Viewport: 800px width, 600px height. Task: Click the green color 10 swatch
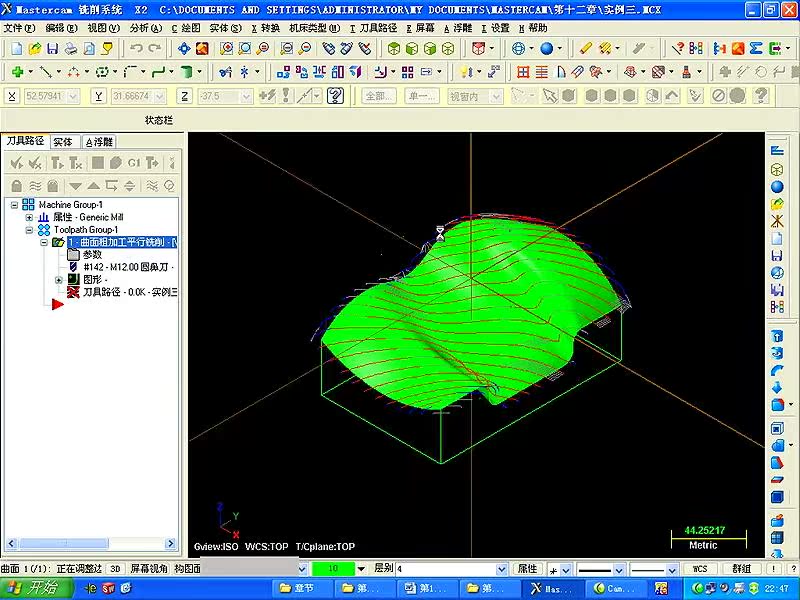333,568
